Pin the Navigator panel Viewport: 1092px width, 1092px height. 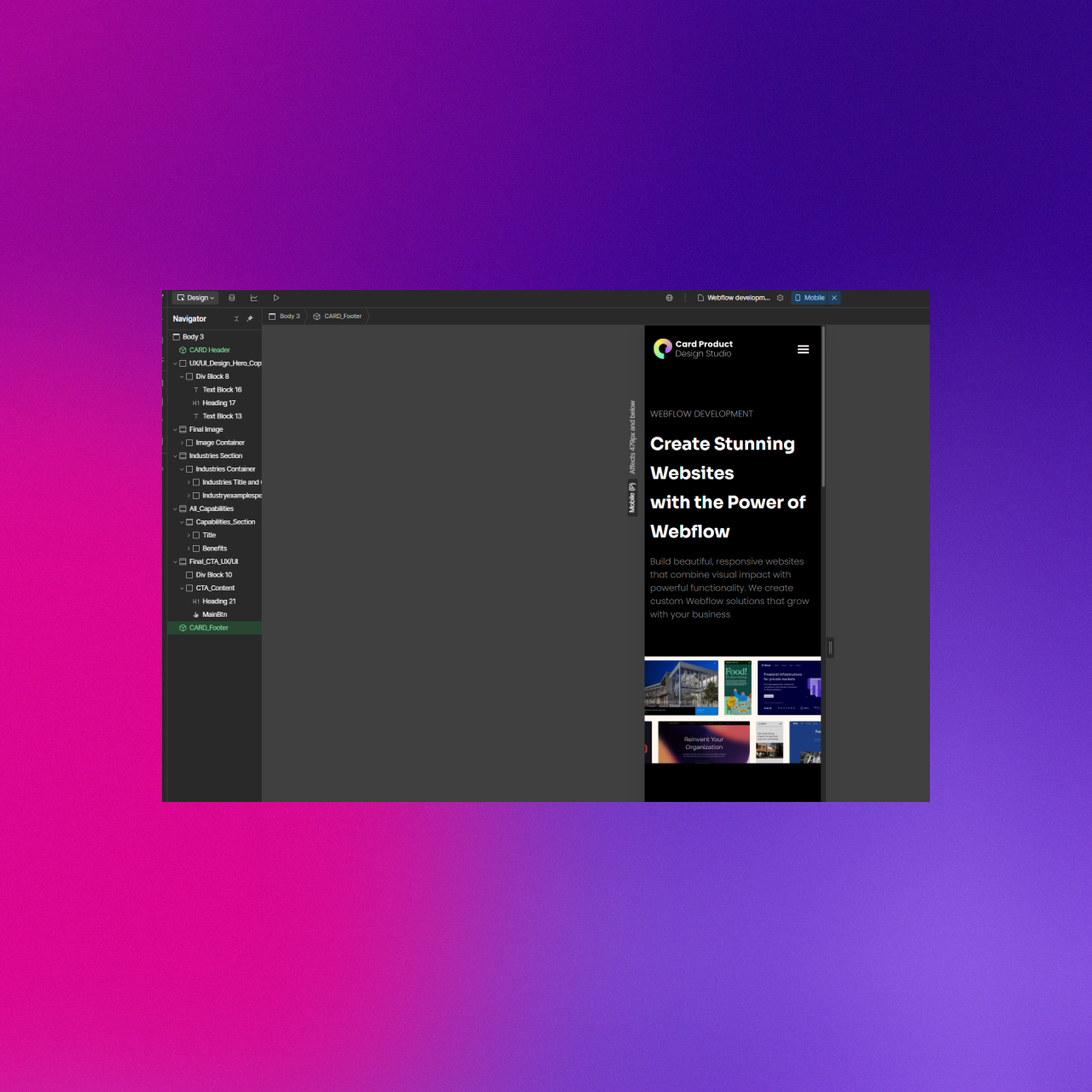[x=250, y=319]
